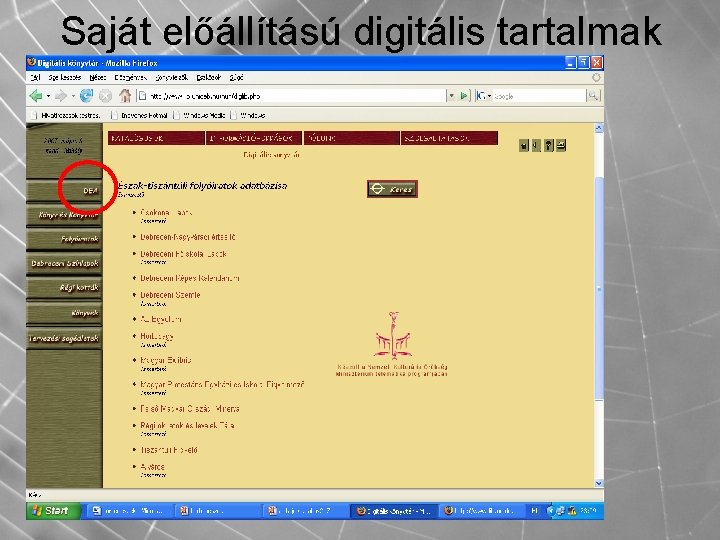Open the Eszközök menu

209,78
